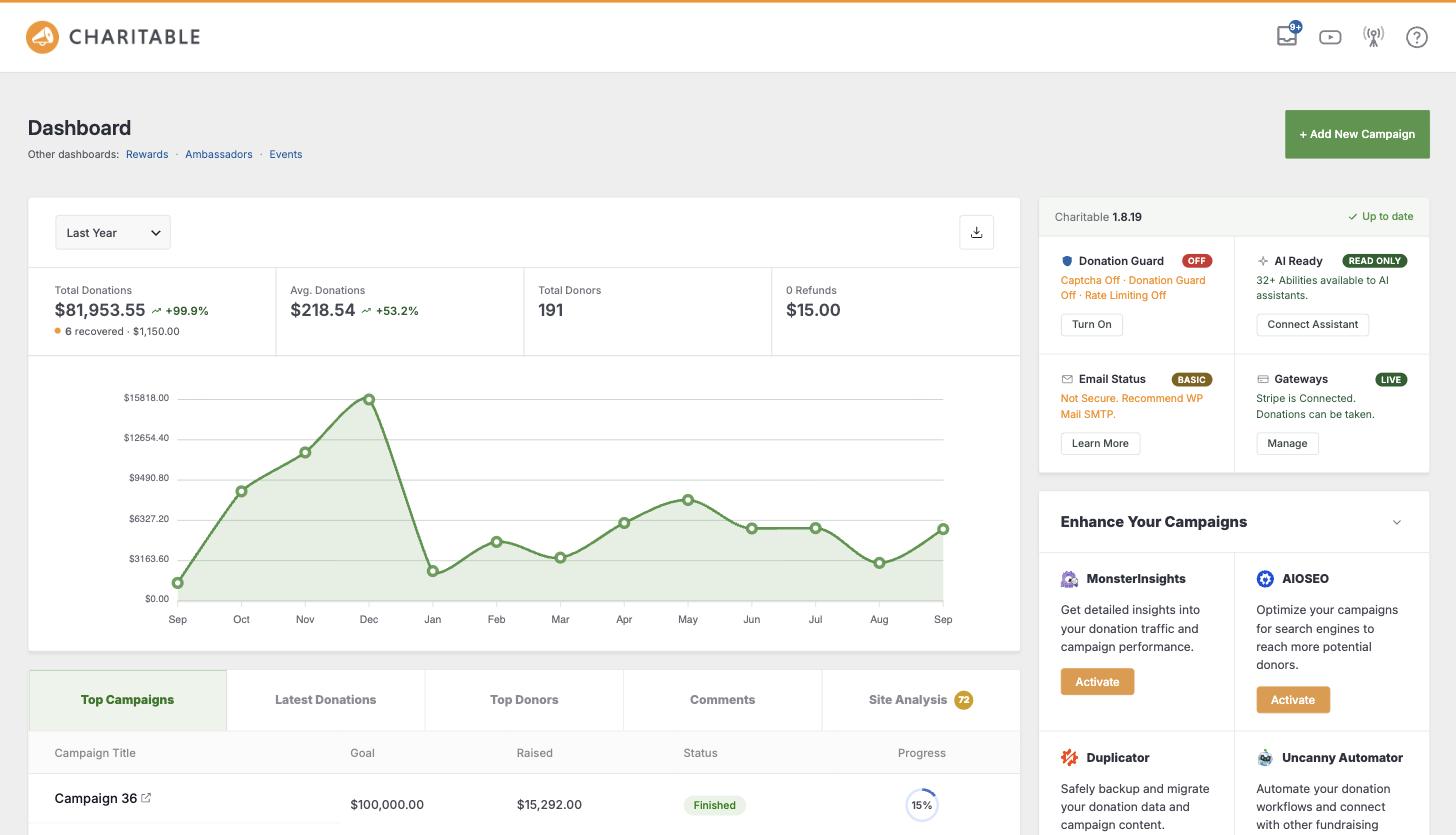Image resolution: width=1456 pixels, height=835 pixels.
Task: Switch to the Top Campaigns tab
Action: click(x=127, y=700)
